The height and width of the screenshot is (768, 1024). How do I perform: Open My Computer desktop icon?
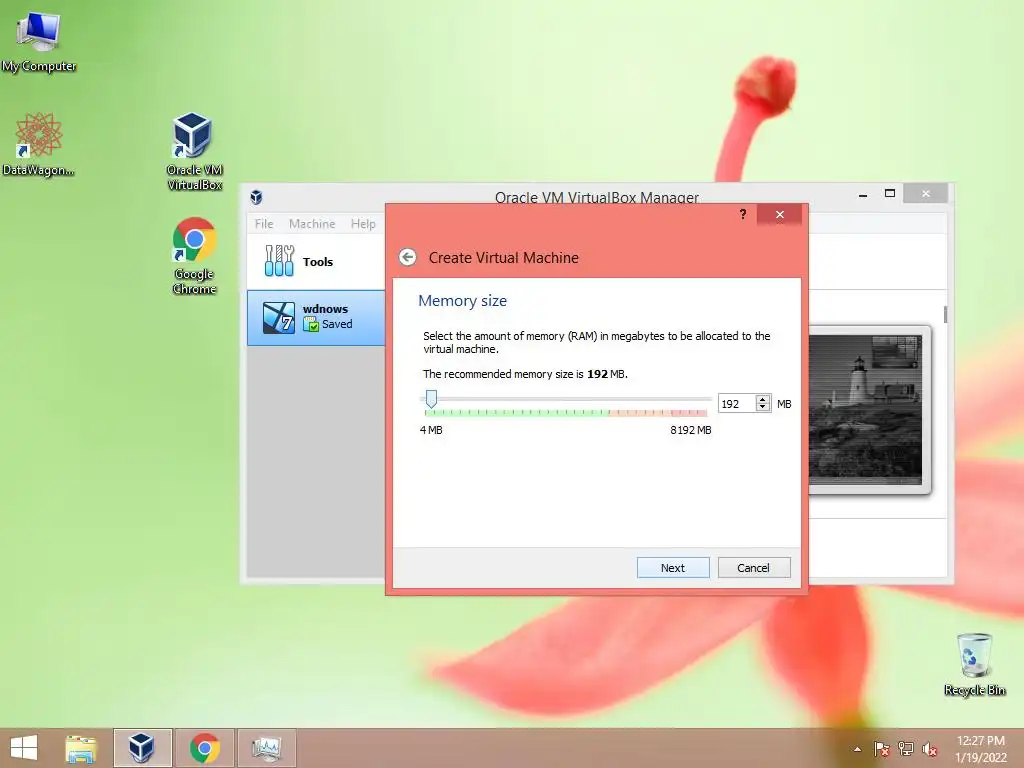[x=39, y=40]
